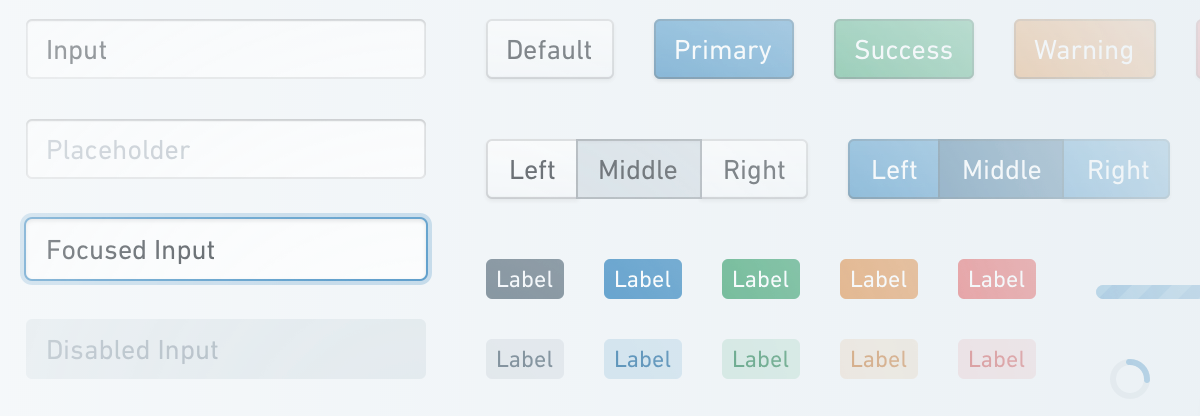Click the circular loading spinner
The width and height of the screenshot is (1200, 416).
point(1130,379)
